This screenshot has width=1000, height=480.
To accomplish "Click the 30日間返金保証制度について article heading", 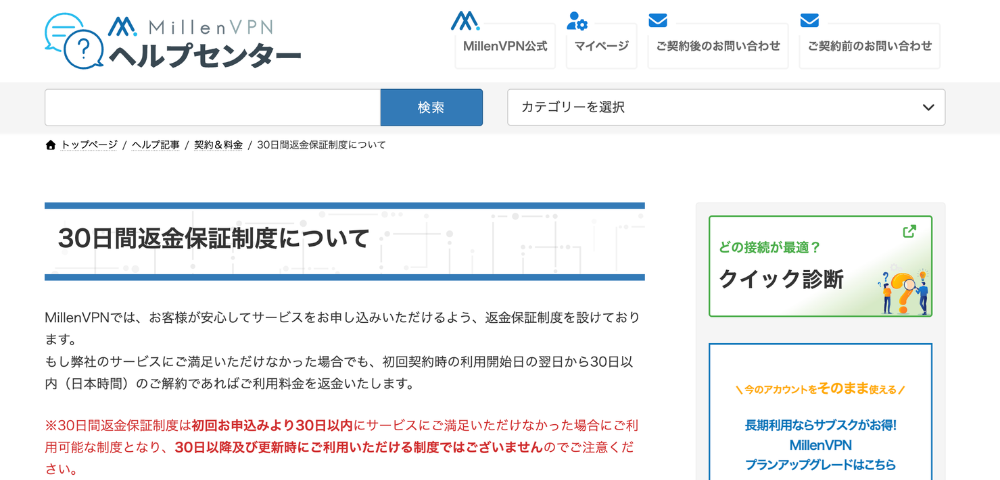I will coord(214,238).
